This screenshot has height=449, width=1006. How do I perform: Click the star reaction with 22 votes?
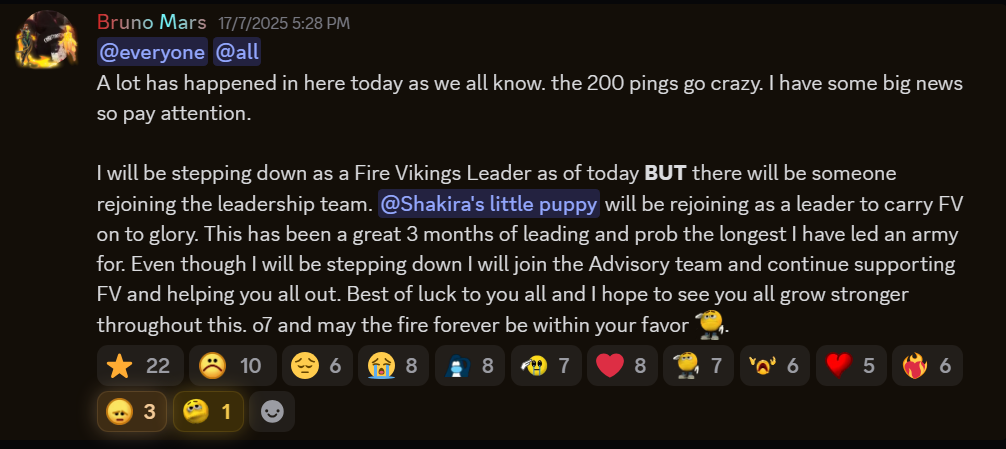[x=138, y=366]
